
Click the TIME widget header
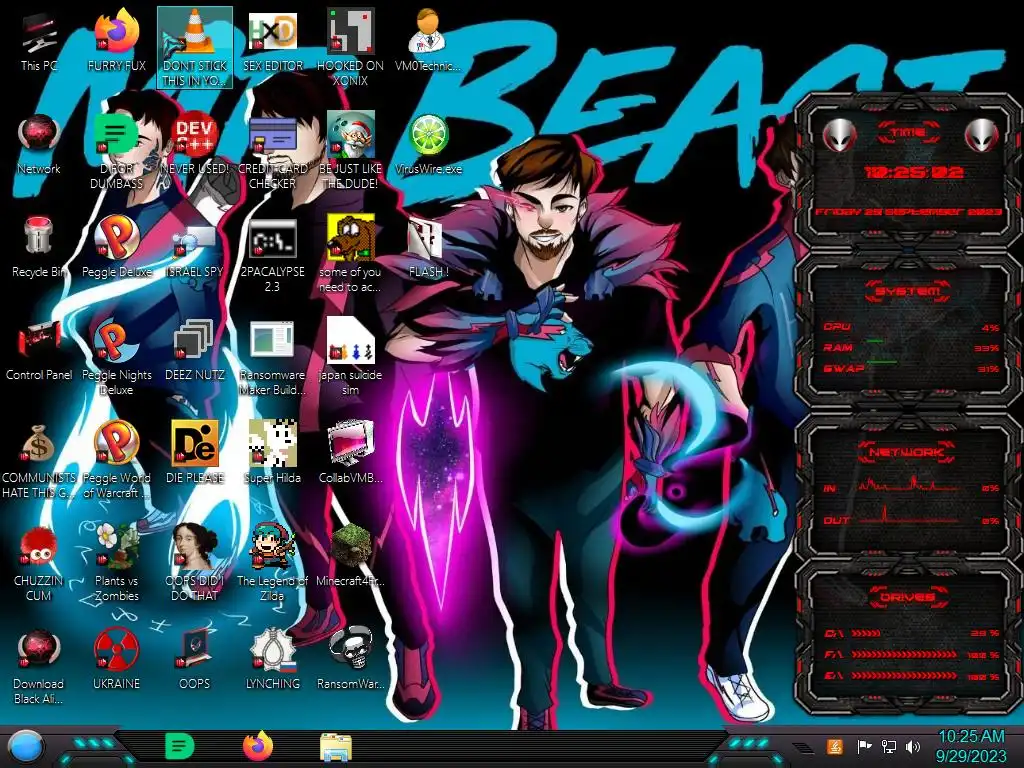tap(908, 133)
